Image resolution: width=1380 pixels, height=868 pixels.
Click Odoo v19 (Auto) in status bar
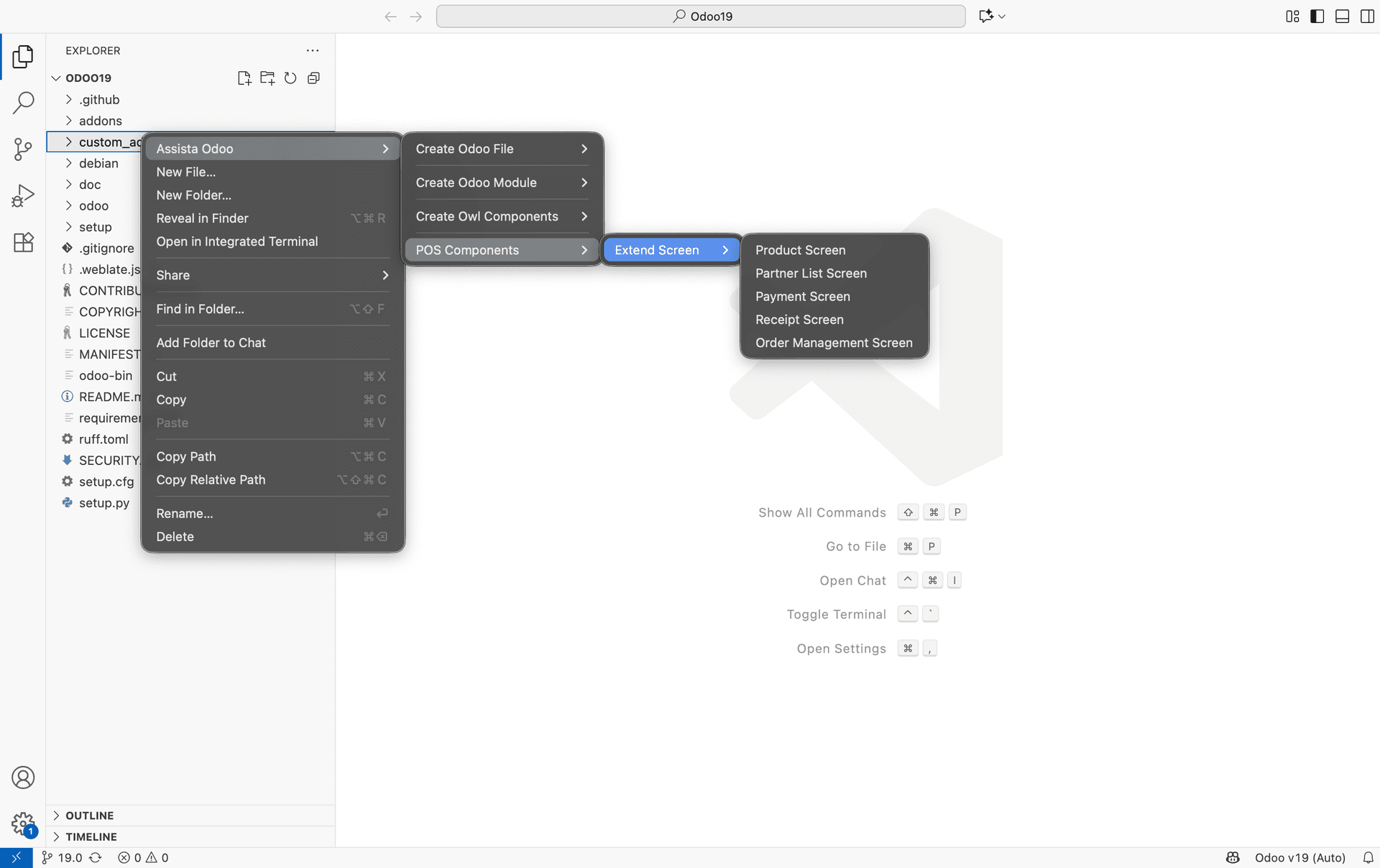[x=1299, y=857]
